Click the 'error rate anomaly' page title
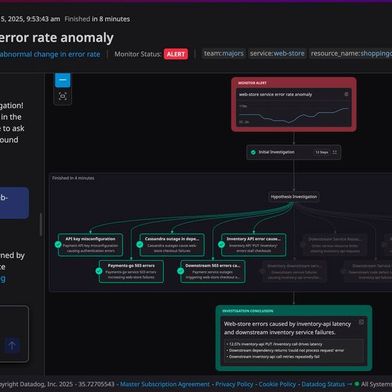The width and height of the screenshot is (392, 392). (x=57, y=38)
